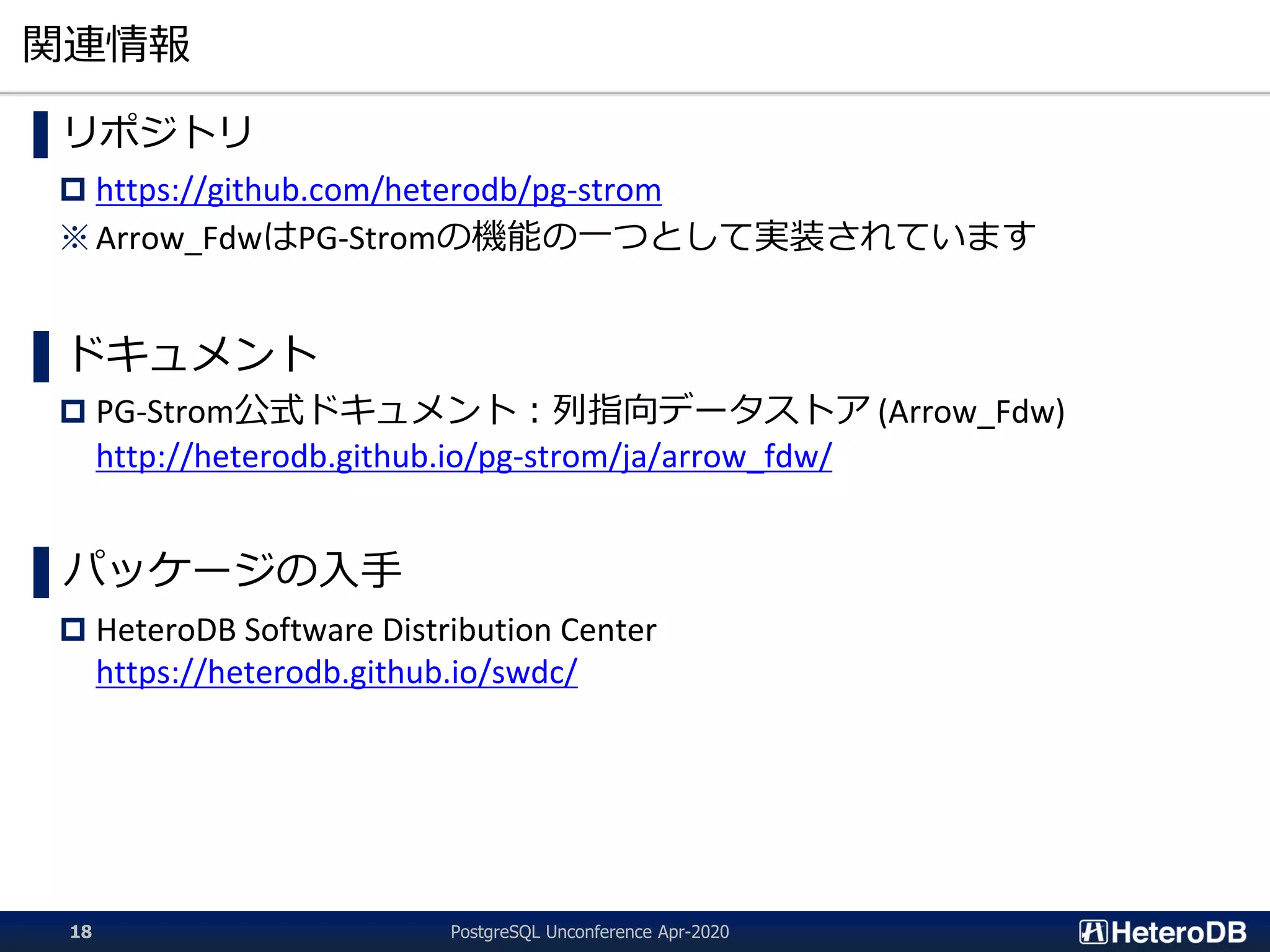This screenshot has width=1270, height=952.
Task: Select the リポジトリ section heading
Action: 158,131
